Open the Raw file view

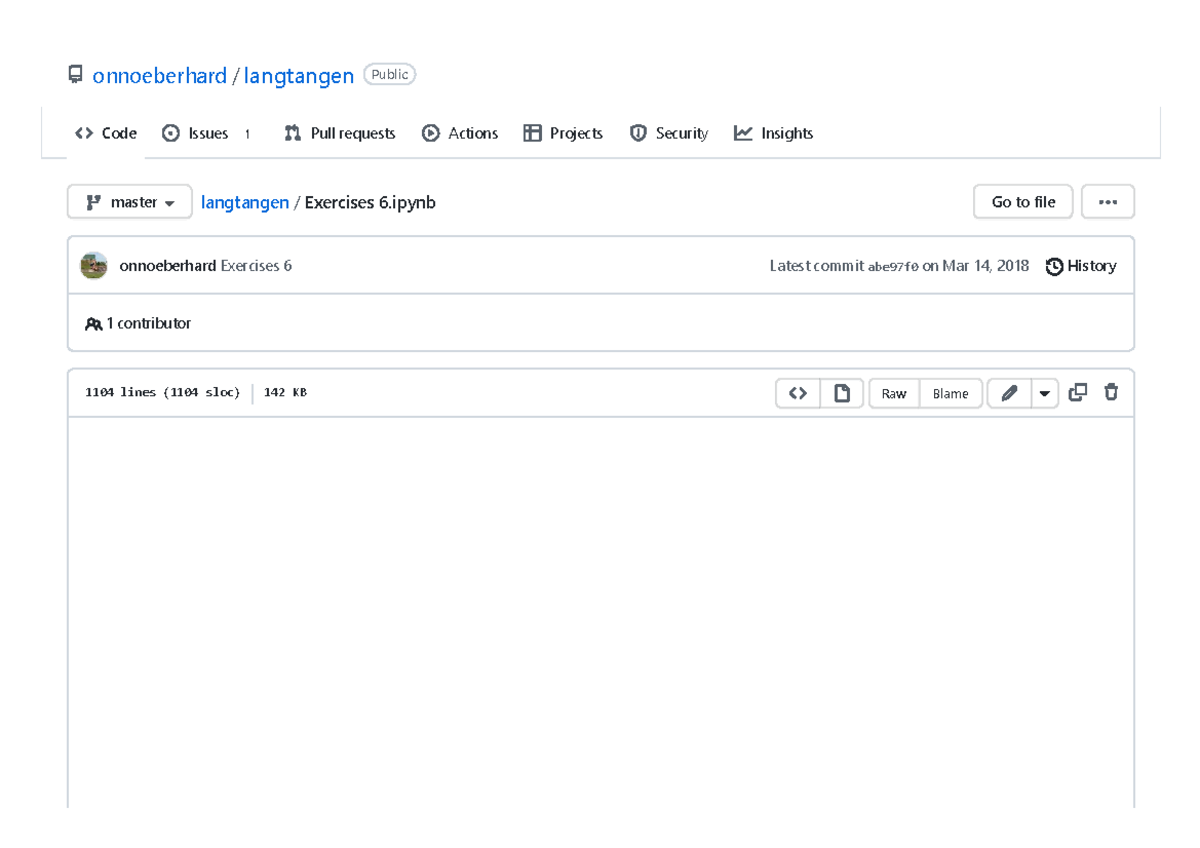[894, 393]
